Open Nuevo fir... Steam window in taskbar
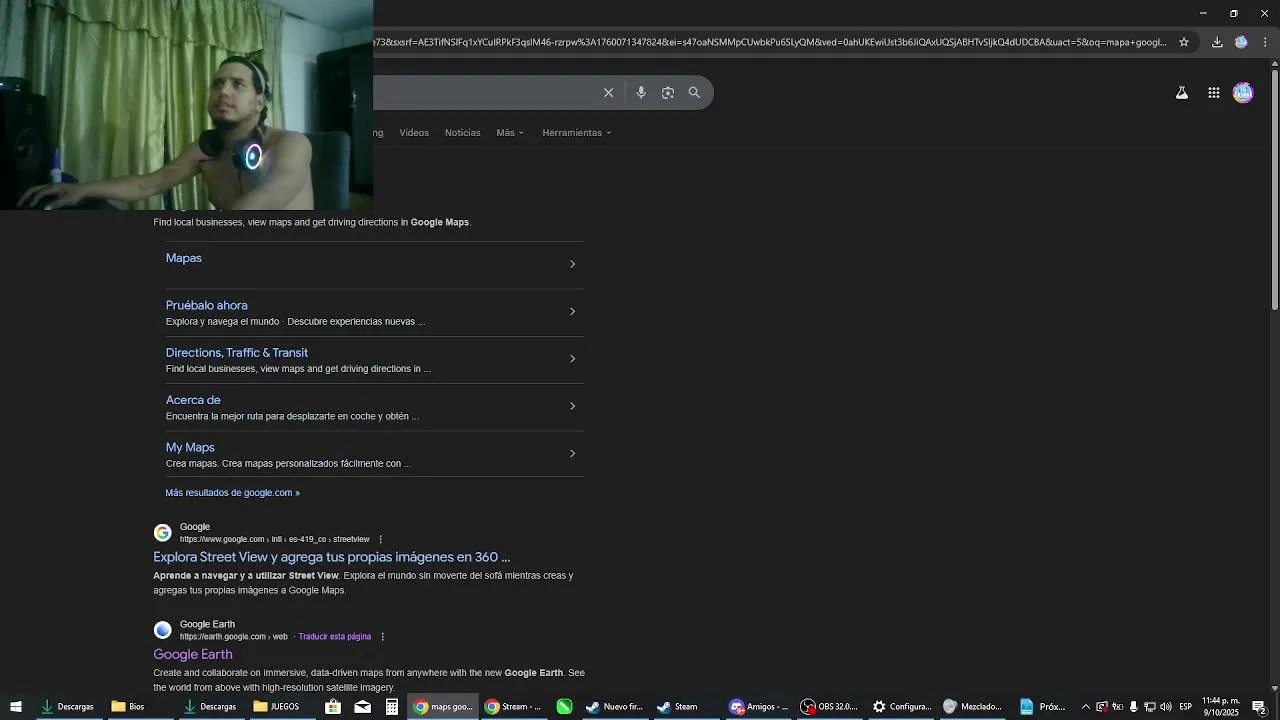This screenshot has width=1280, height=720. coord(614,707)
